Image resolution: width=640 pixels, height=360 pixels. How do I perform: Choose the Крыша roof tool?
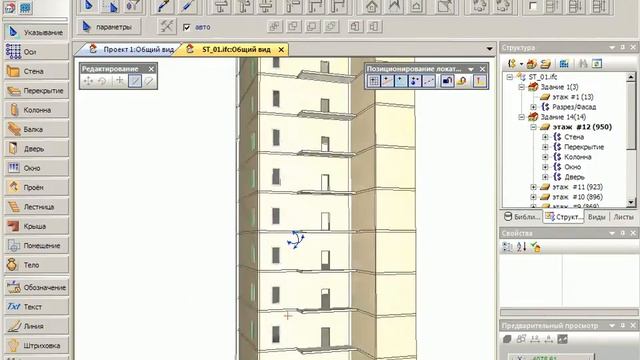coord(36,226)
